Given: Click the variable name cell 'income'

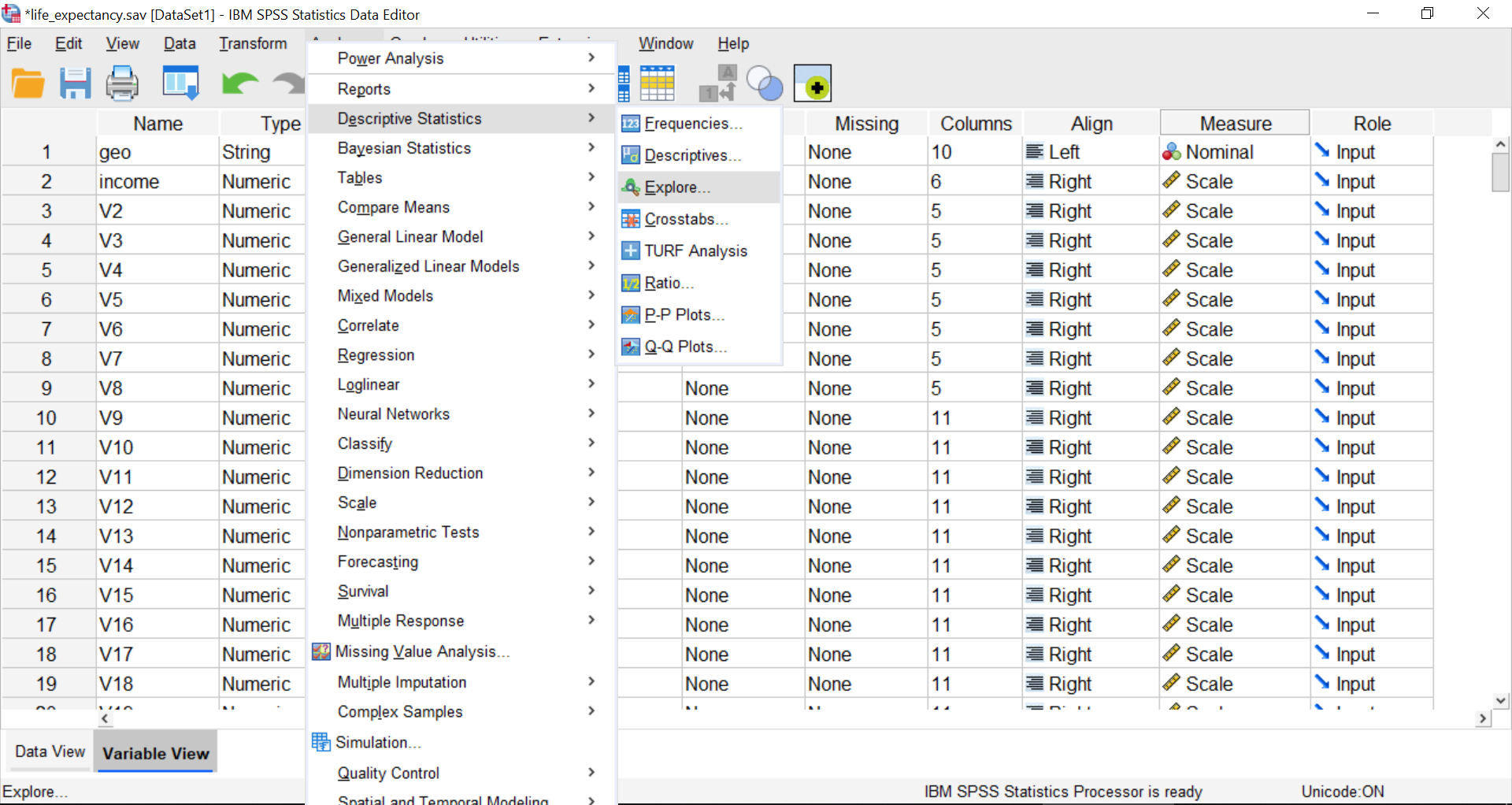Looking at the screenshot, I should (157, 182).
